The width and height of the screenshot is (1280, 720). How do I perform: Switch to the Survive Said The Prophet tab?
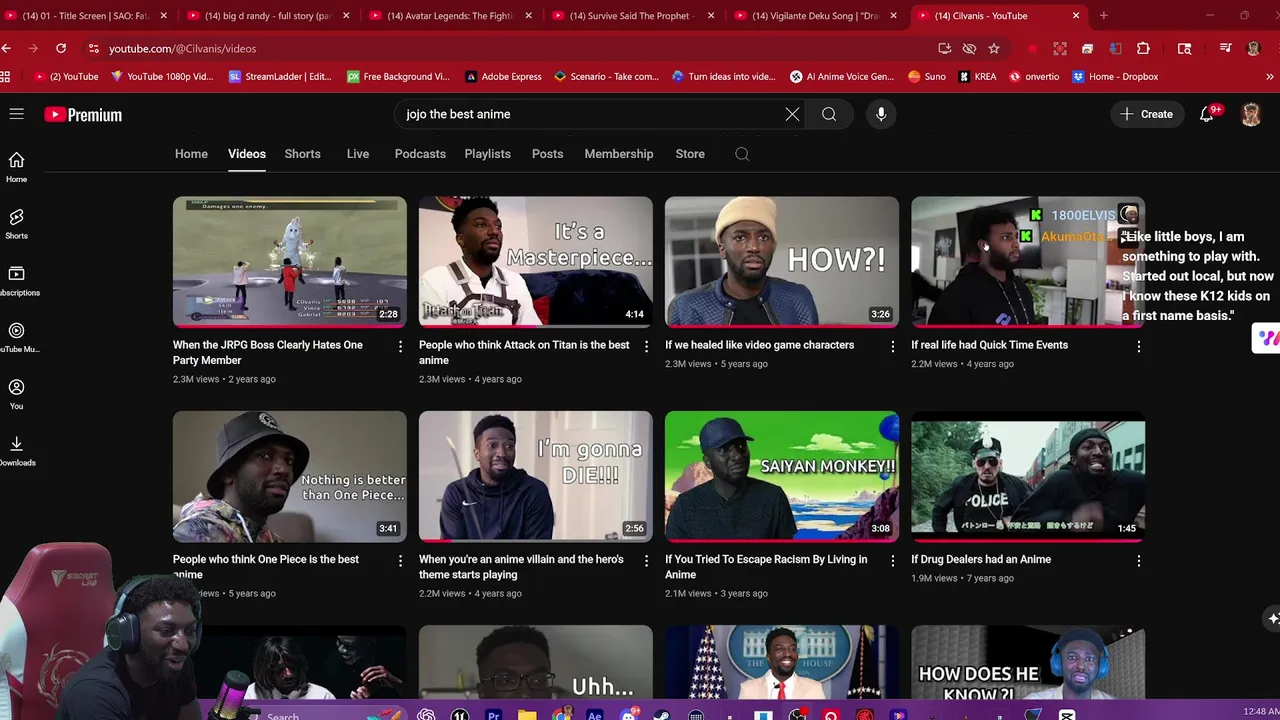click(632, 15)
